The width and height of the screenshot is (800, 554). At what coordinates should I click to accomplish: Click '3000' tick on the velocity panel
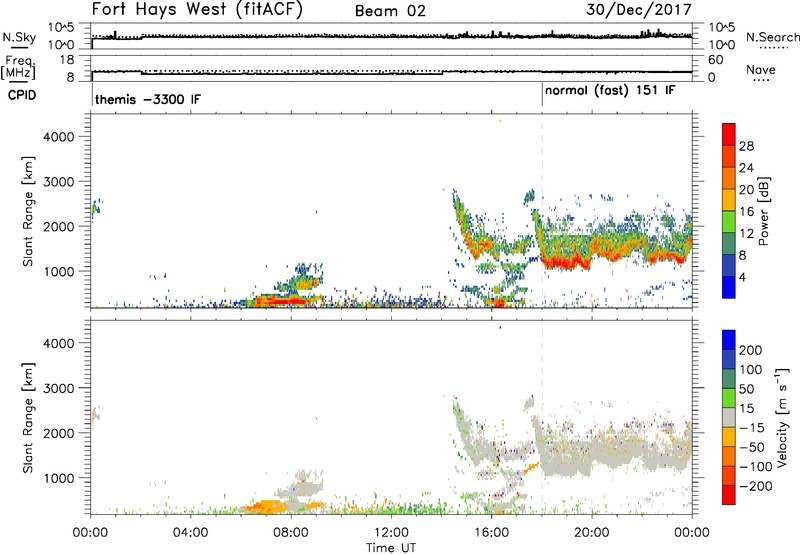pyautogui.click(x=59, y=388)
